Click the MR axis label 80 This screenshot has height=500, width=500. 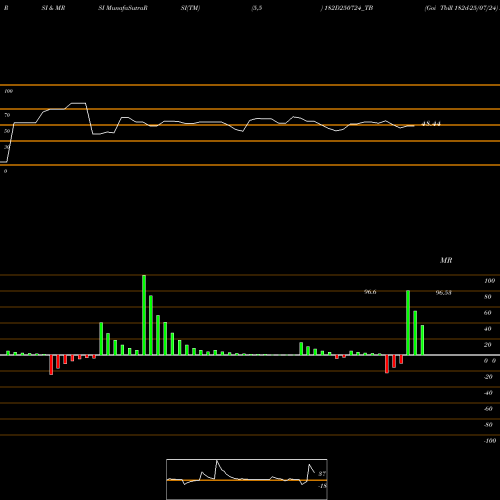[488, 297]
